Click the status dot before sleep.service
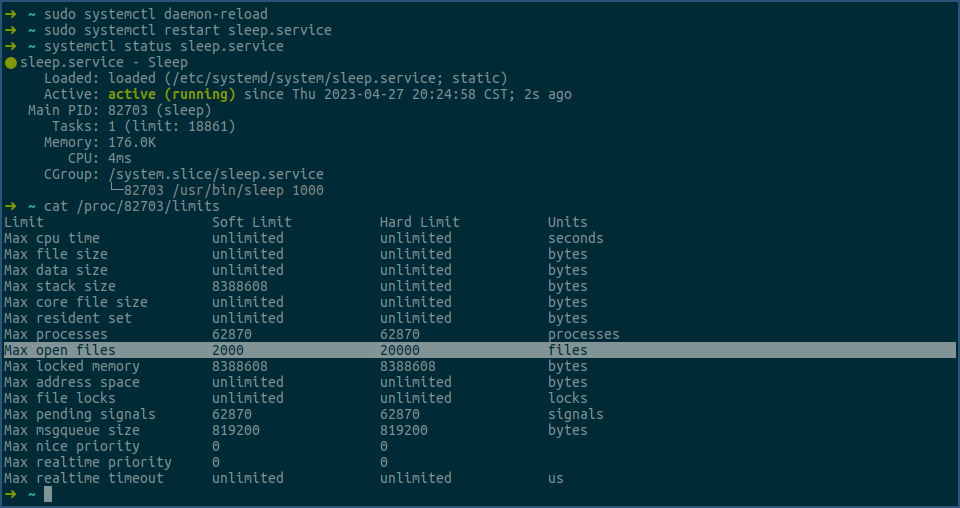960x508 pixels. [x=11, y=62]
